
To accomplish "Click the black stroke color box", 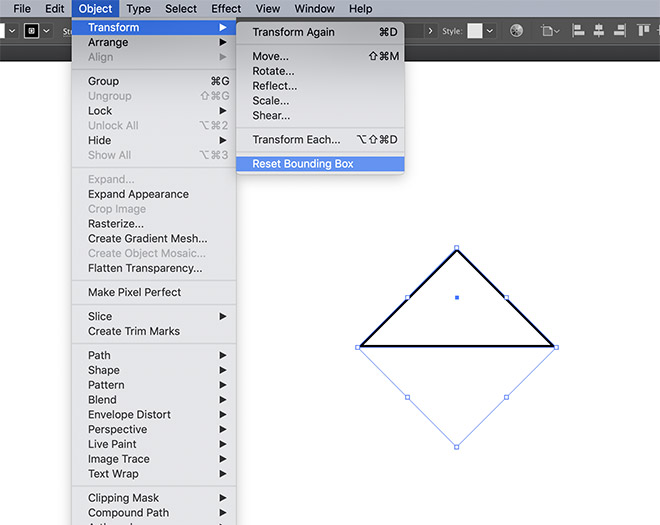I will (31, 31).
